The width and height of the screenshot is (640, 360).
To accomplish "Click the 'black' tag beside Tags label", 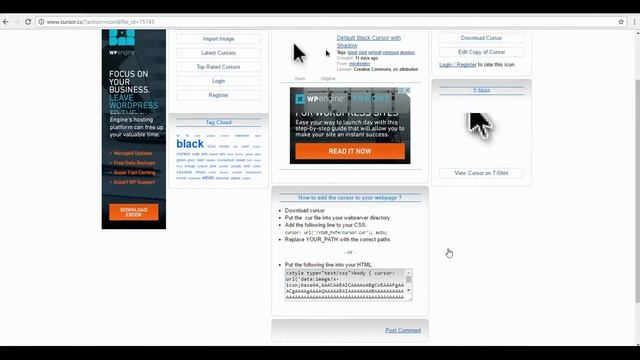I will [352, 53].
